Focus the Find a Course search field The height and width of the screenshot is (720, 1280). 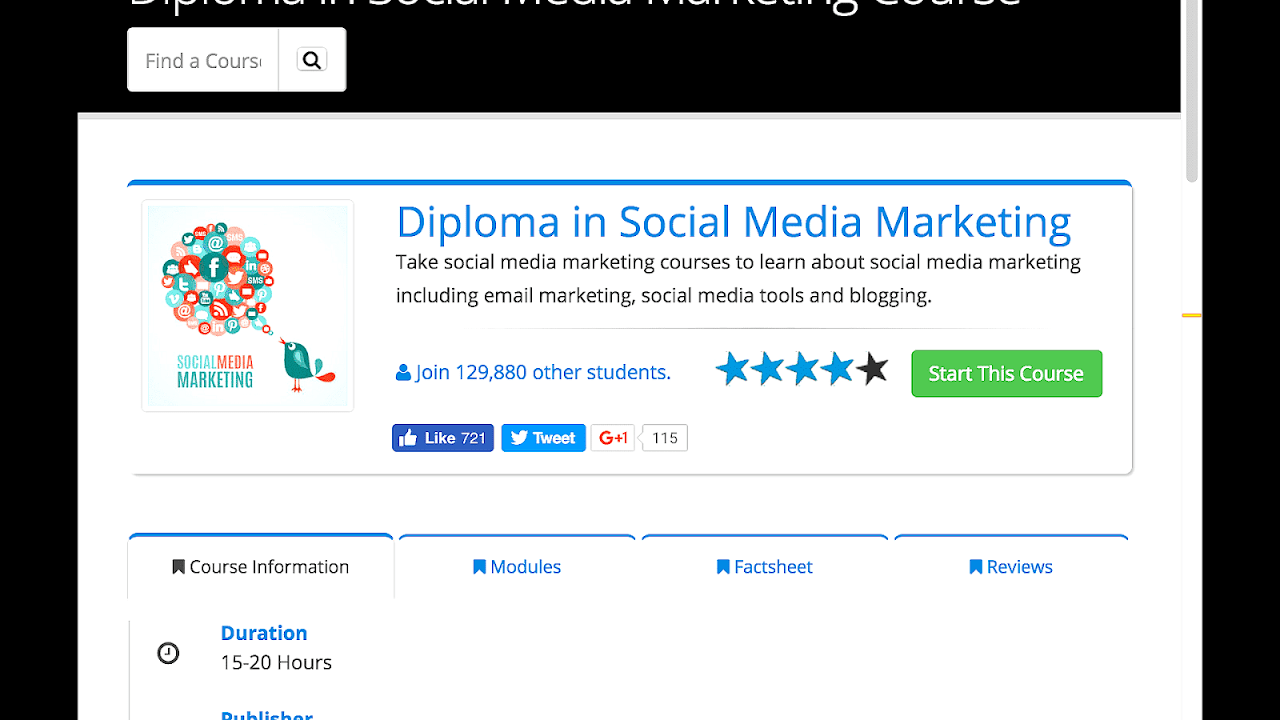tap(203, 60)
